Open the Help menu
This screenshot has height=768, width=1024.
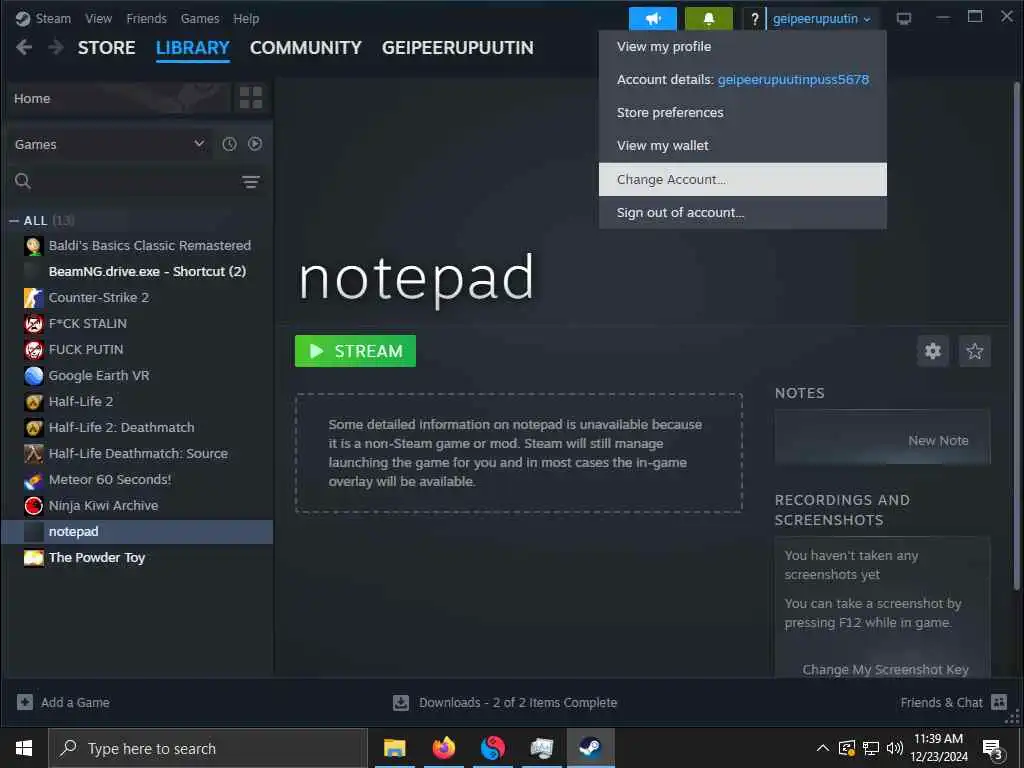246,18
